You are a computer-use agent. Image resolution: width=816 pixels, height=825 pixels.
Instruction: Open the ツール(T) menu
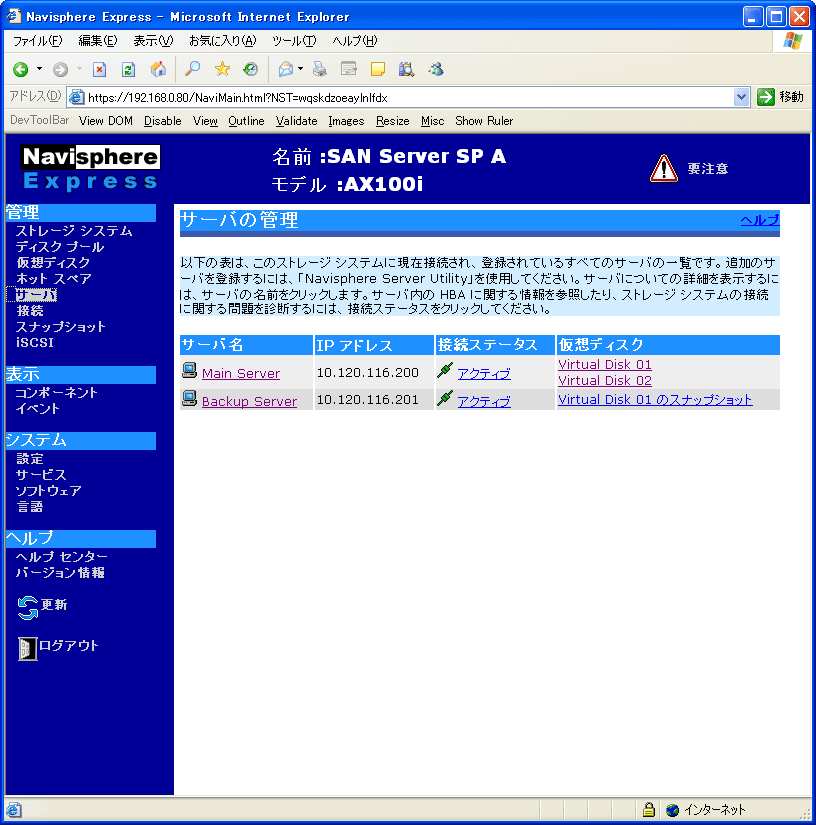(294, 41)
